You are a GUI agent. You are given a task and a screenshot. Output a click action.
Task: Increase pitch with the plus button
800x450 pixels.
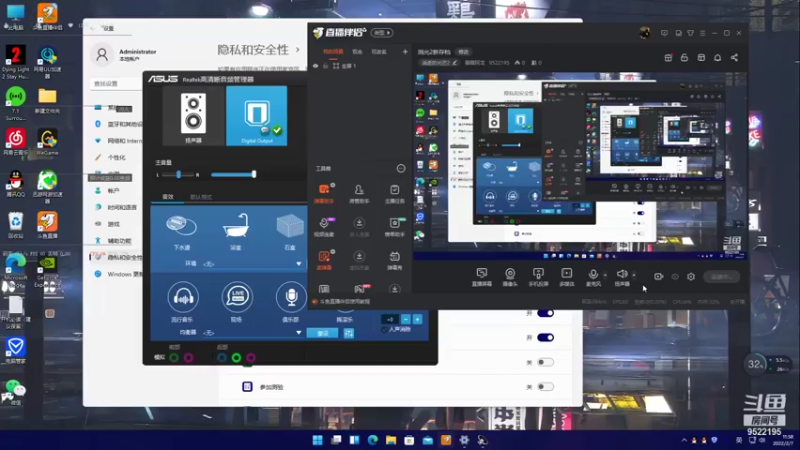tap(417, 319)
